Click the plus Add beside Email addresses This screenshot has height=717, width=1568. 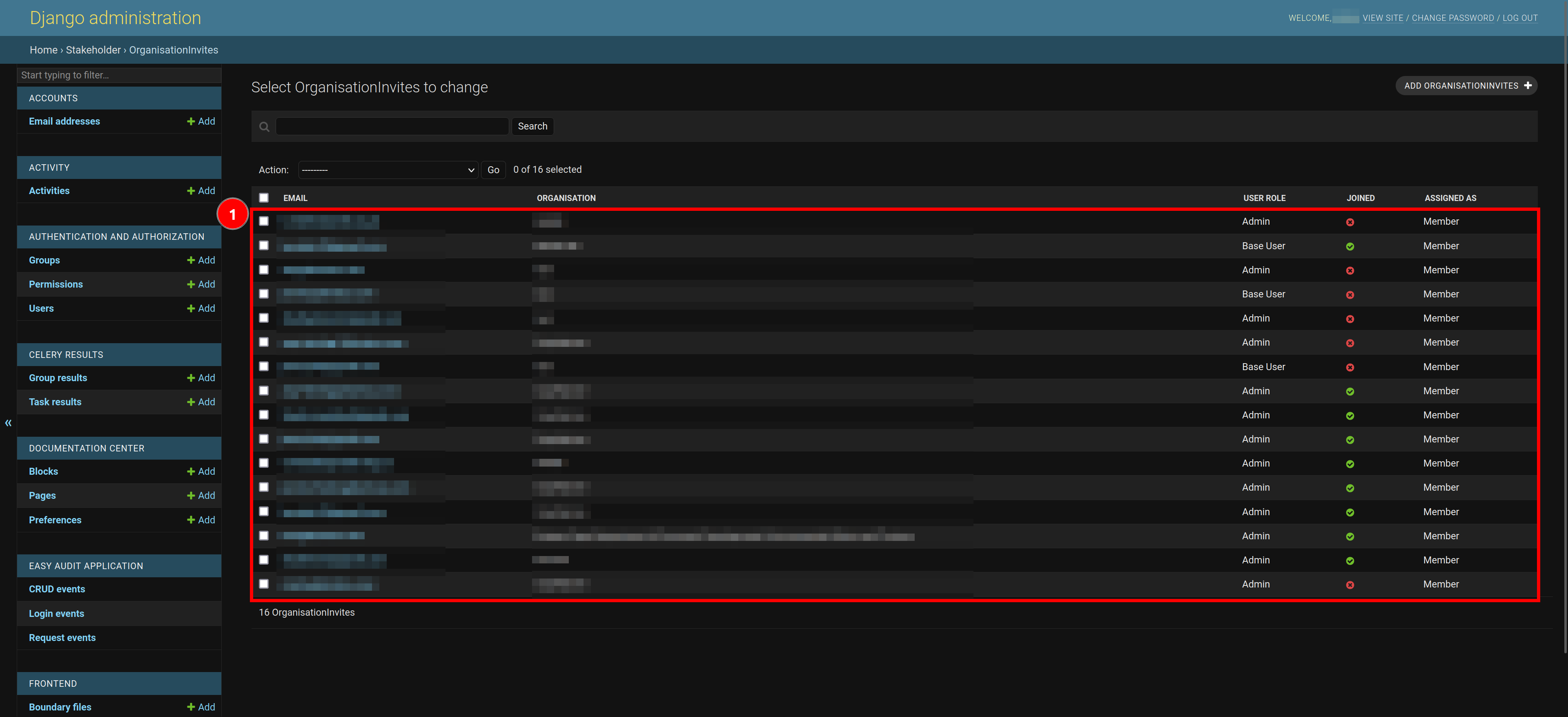[201, 121]
